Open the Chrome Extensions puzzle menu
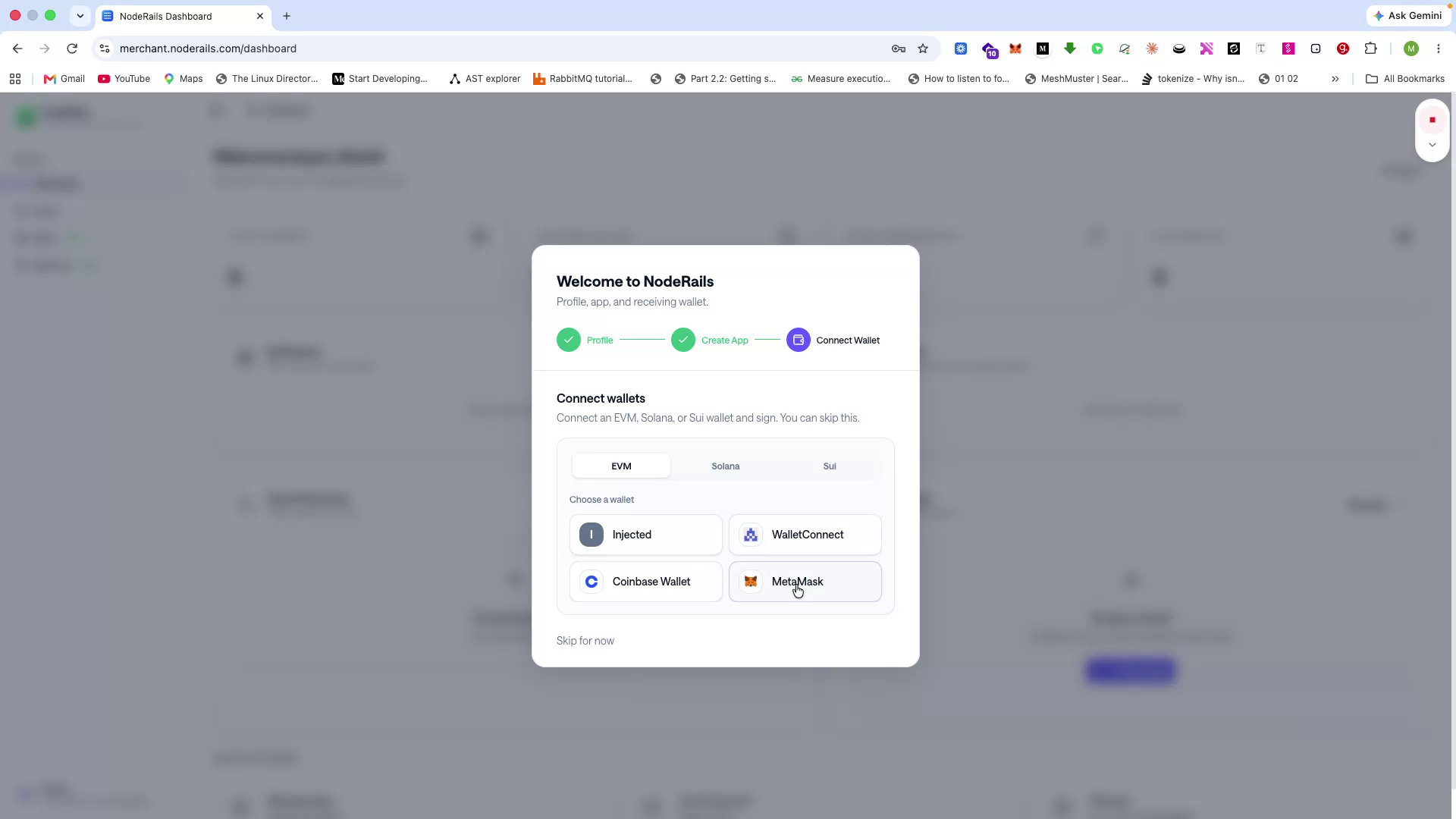The image size is (1456, 819). pyautogui.click(x=1370, y=49)
